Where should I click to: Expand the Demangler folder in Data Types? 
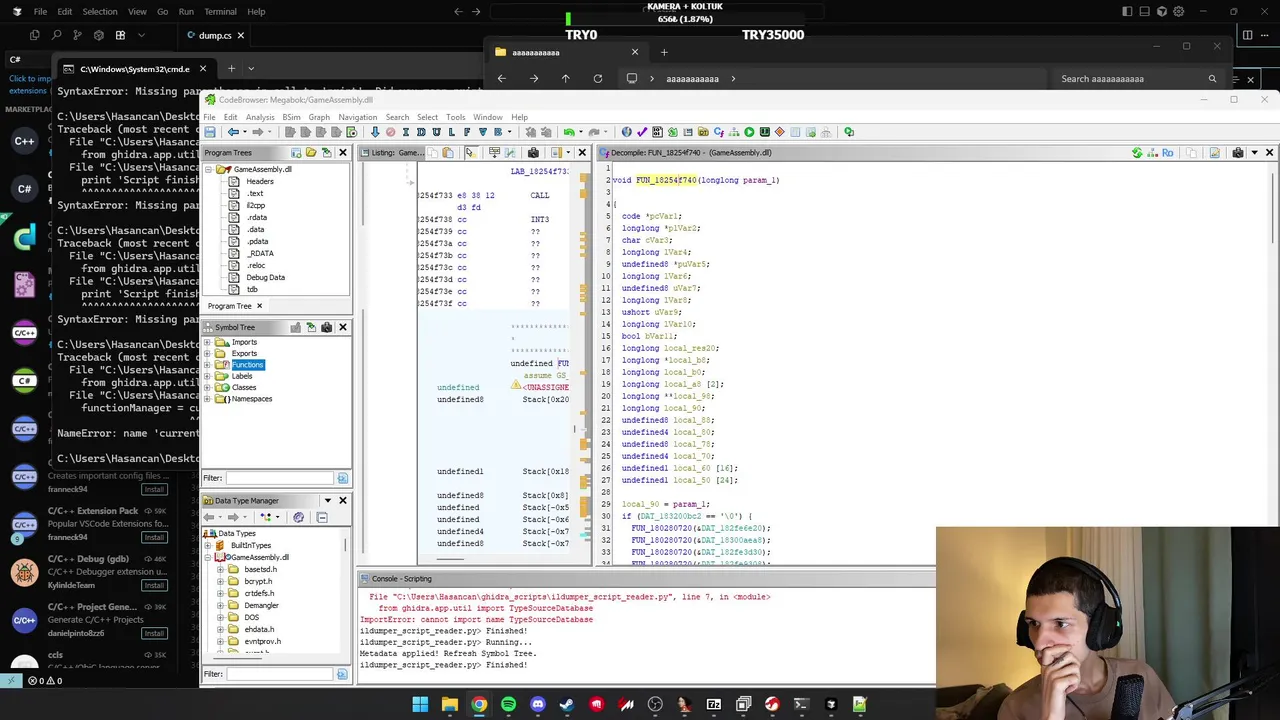pos(221,605)
